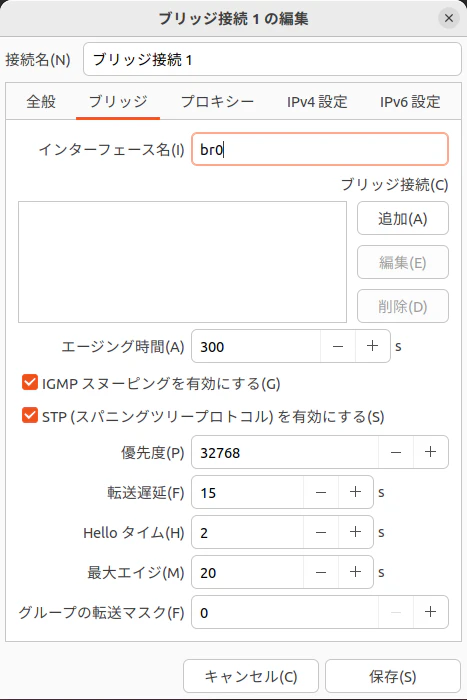This screenshot has height=700, width=467.
Task: Go to IPv6 設定 tab
Action: click(x=410, y=102)
